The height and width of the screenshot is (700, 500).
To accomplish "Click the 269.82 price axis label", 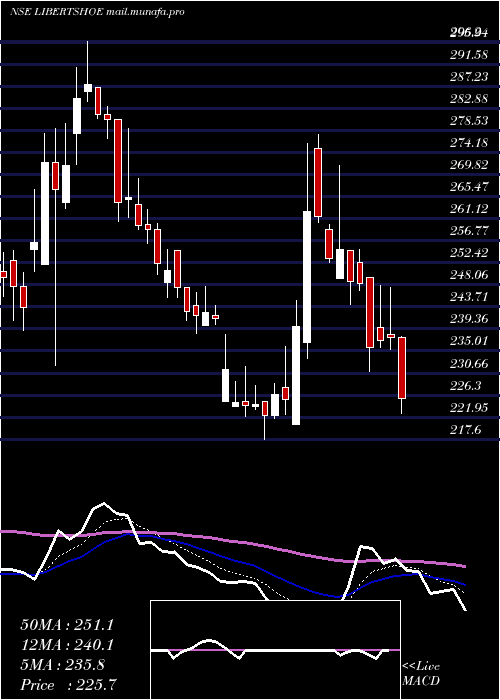I will click(x=468, y=165).
